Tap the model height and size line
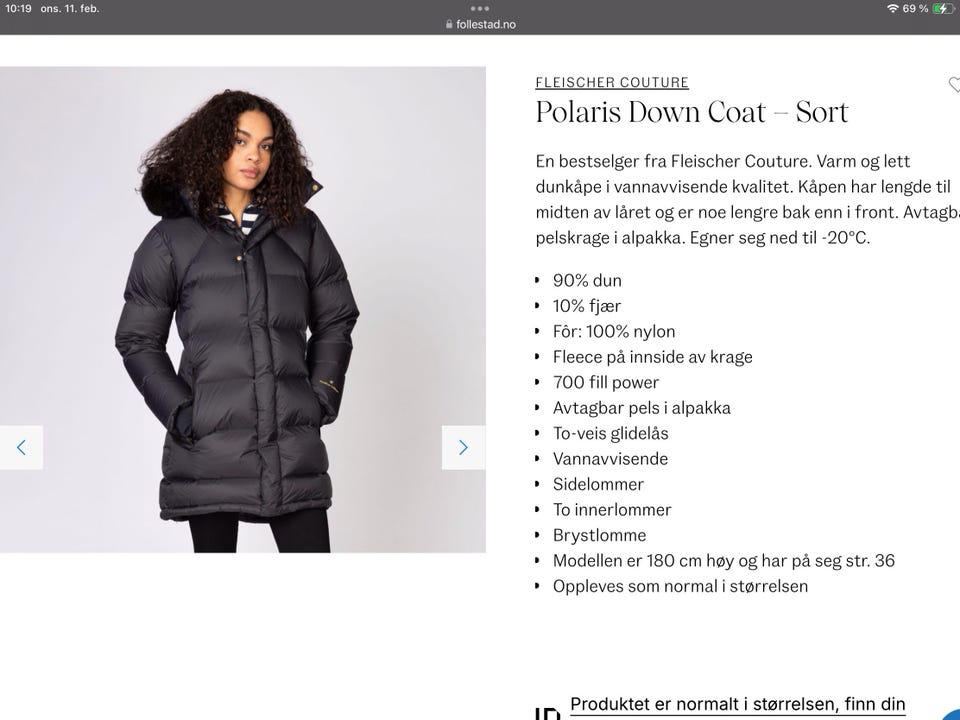960x720 pixels. point(724,561)
